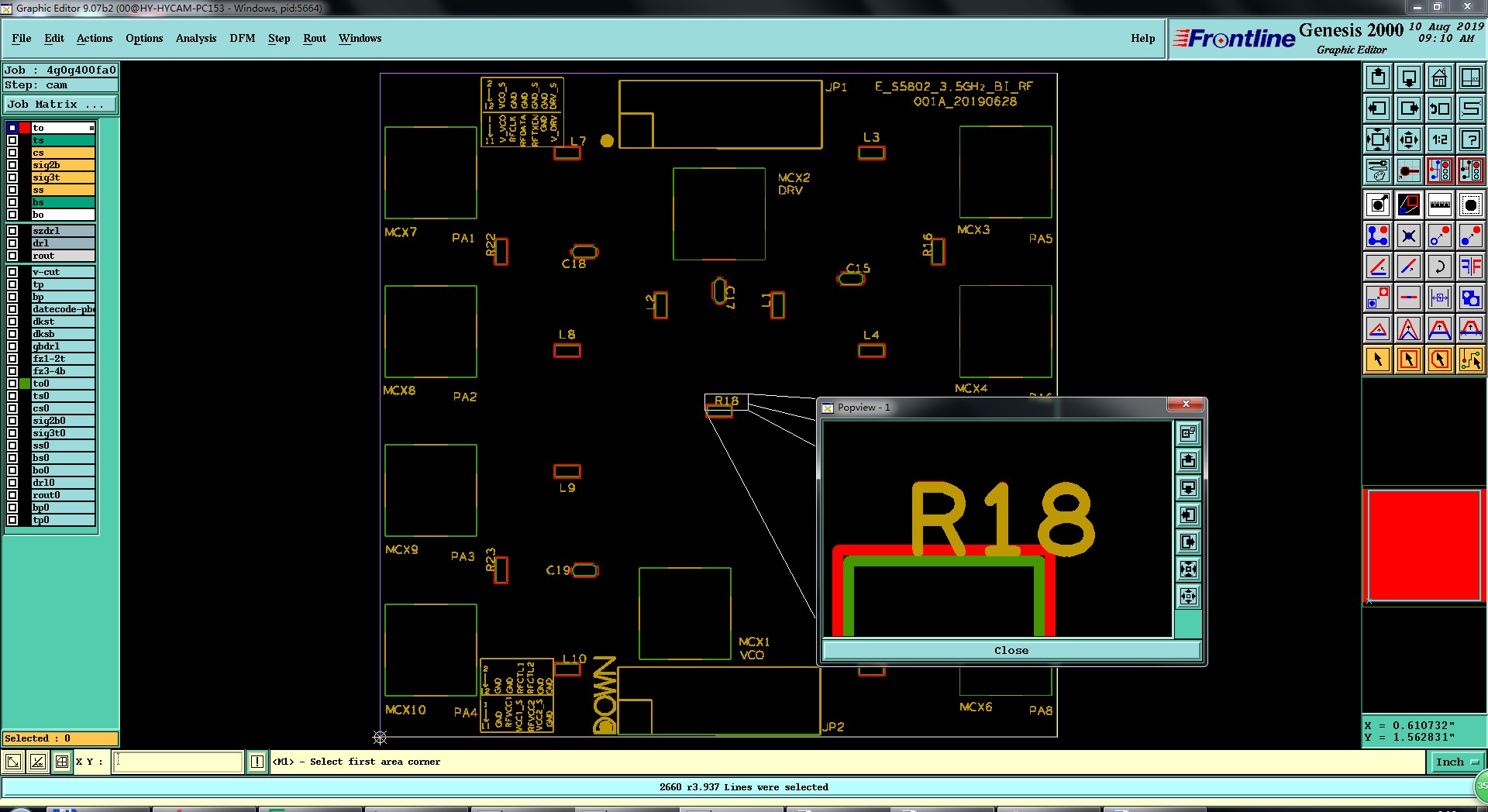1488x812 pixels.
Task: Click the delete feature X icon
Action: click(x=1409, y=236)
